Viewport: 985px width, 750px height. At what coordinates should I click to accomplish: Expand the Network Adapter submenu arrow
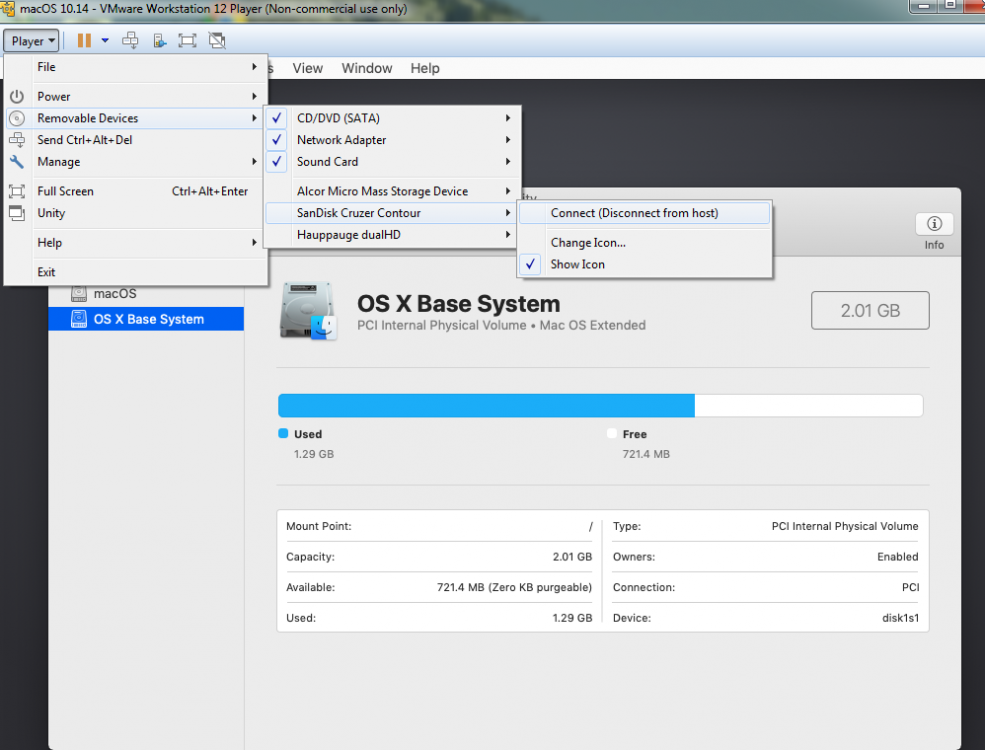(508, 140)
